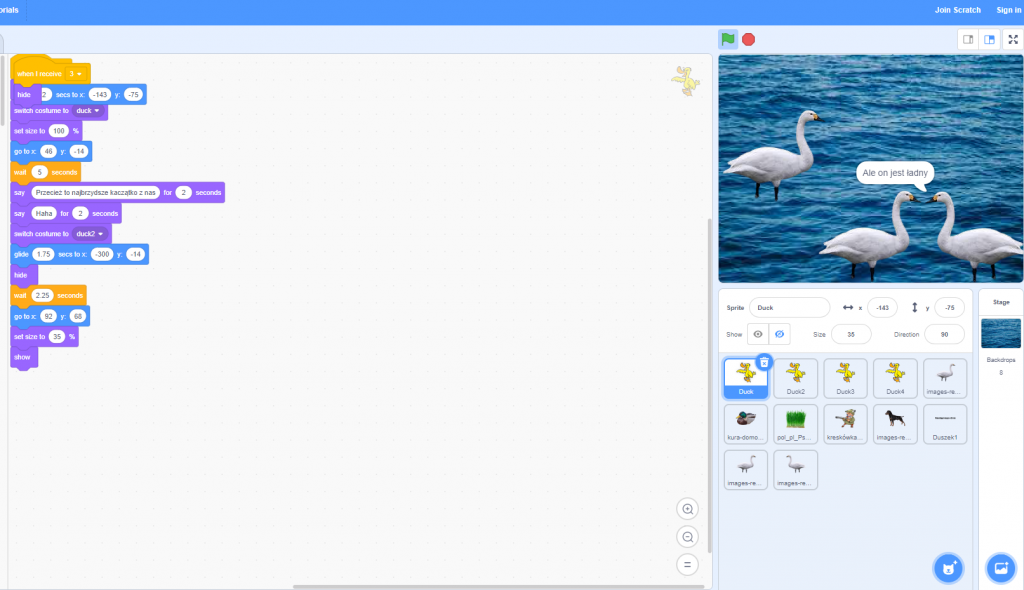Viewport: 1024px width, 590px height.
Task: Open the Choose a Sprite button
Action: pos(947,568)
